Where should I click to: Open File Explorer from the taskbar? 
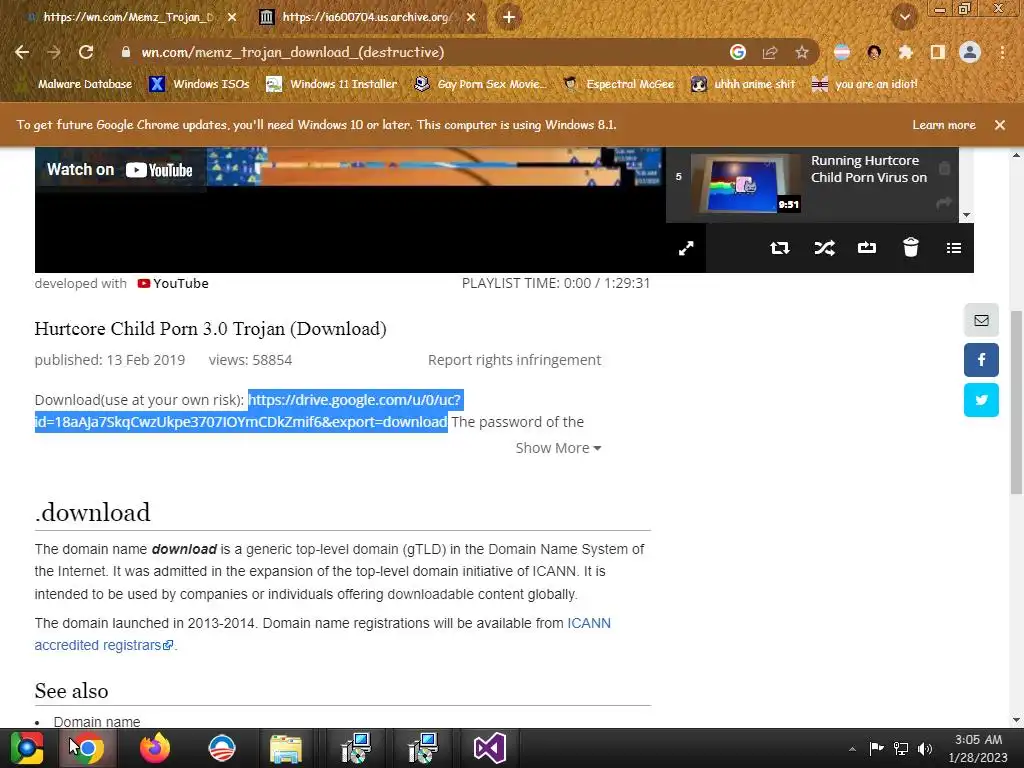click(286, 748)
